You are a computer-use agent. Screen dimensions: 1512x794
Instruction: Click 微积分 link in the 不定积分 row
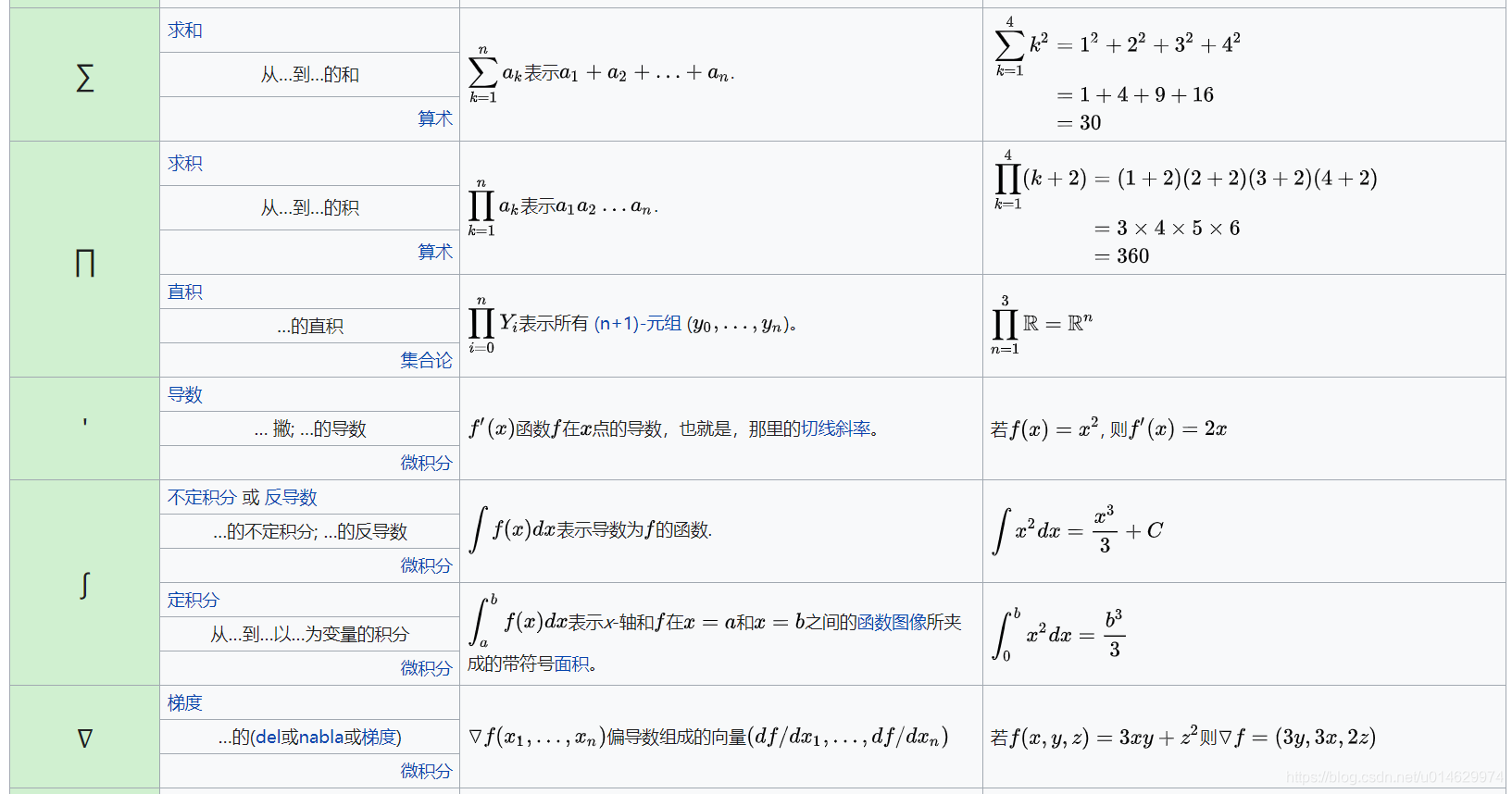(x=426, y=565)
